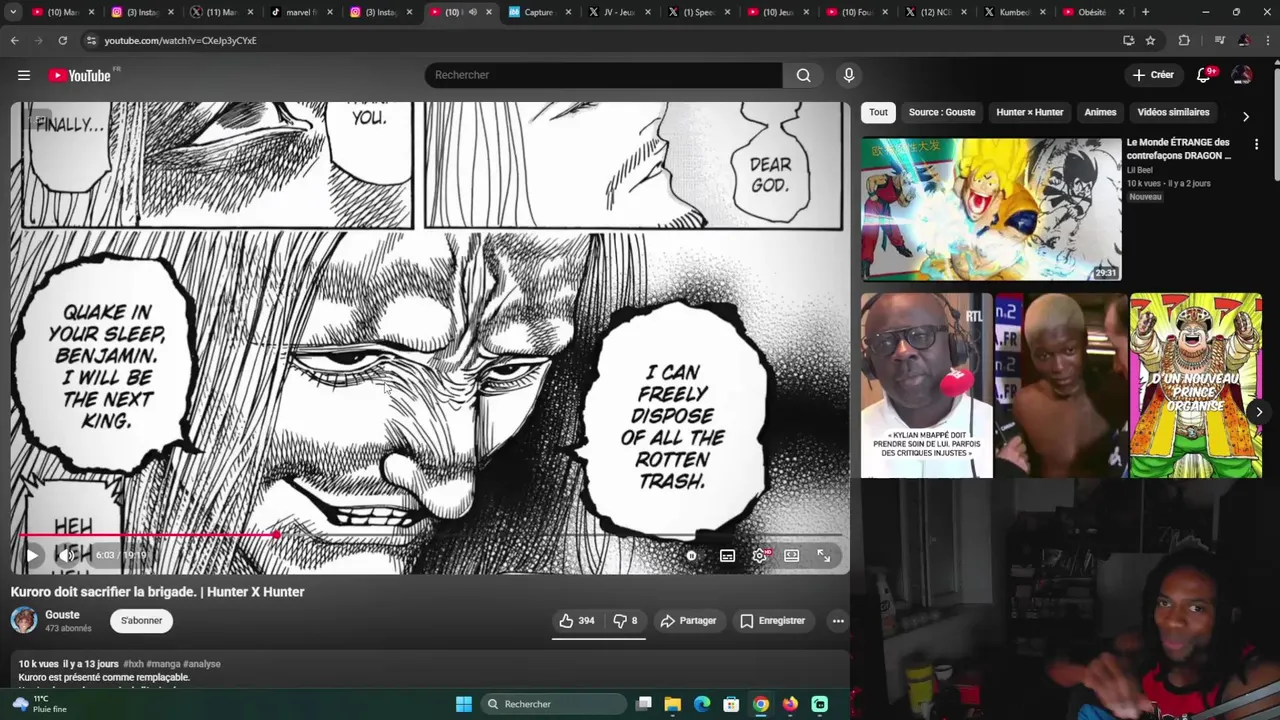Screen dimensions: 1280x720
Task: Start voice search with the microphone icon
Action: pos(849,75)
